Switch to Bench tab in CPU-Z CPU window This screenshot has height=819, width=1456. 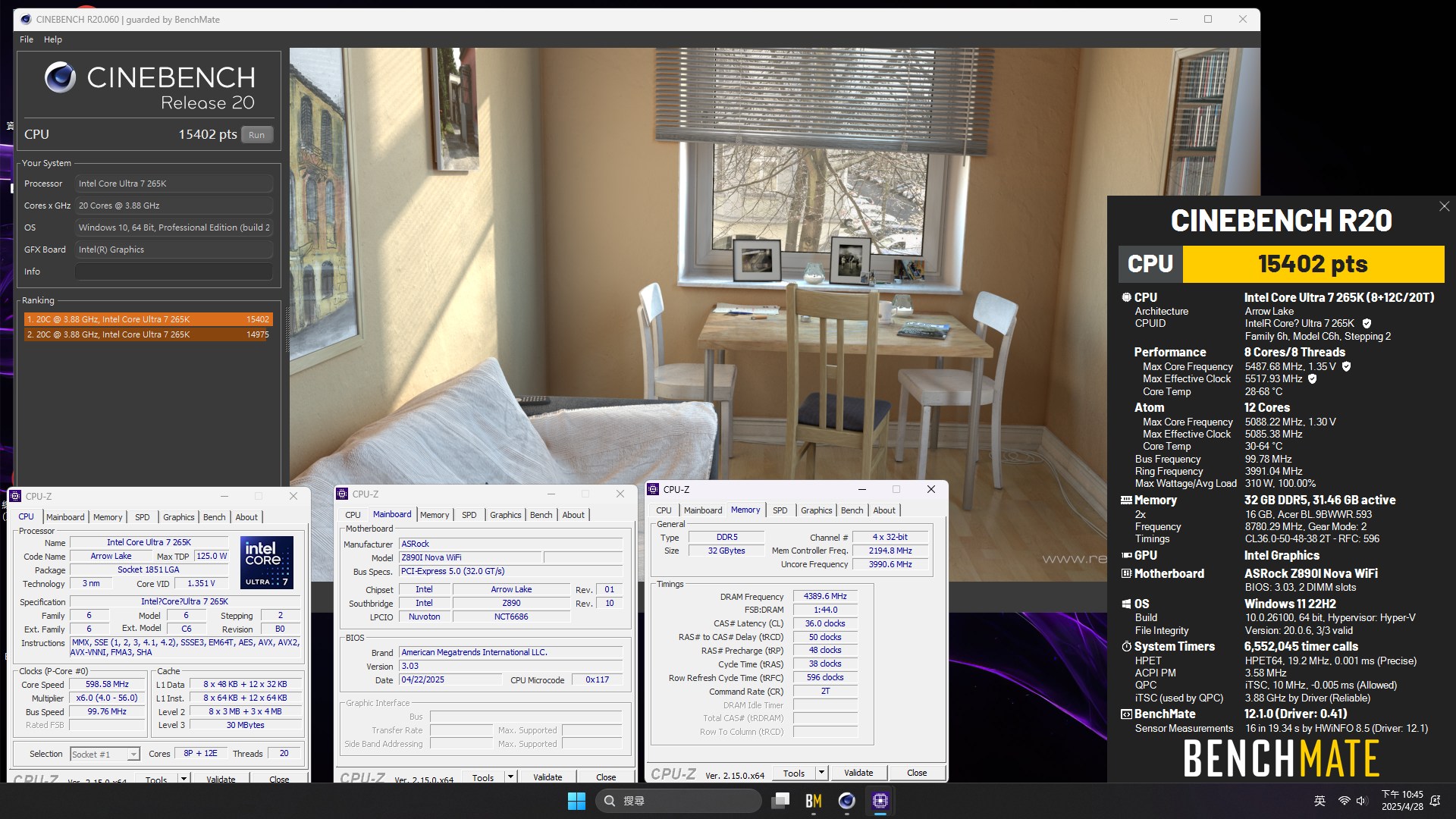pos(214,517)
